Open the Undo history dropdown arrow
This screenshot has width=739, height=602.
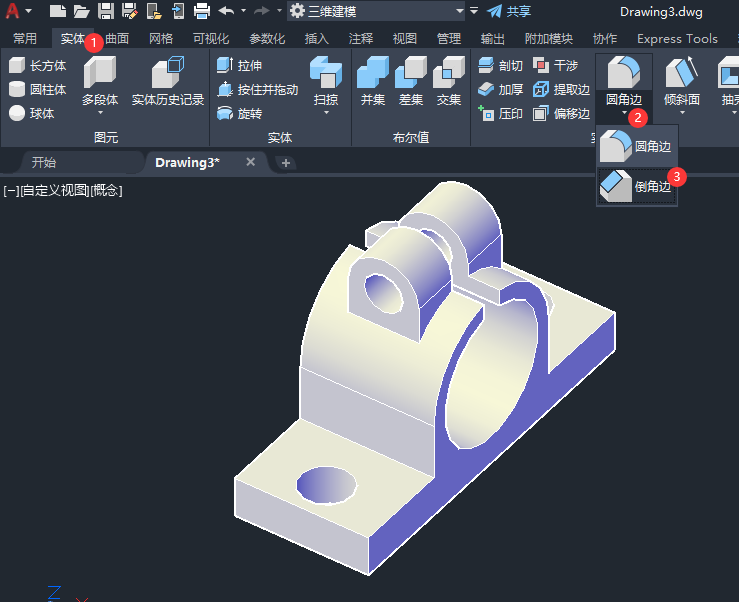pyautogui.click(x=243, y=10)
